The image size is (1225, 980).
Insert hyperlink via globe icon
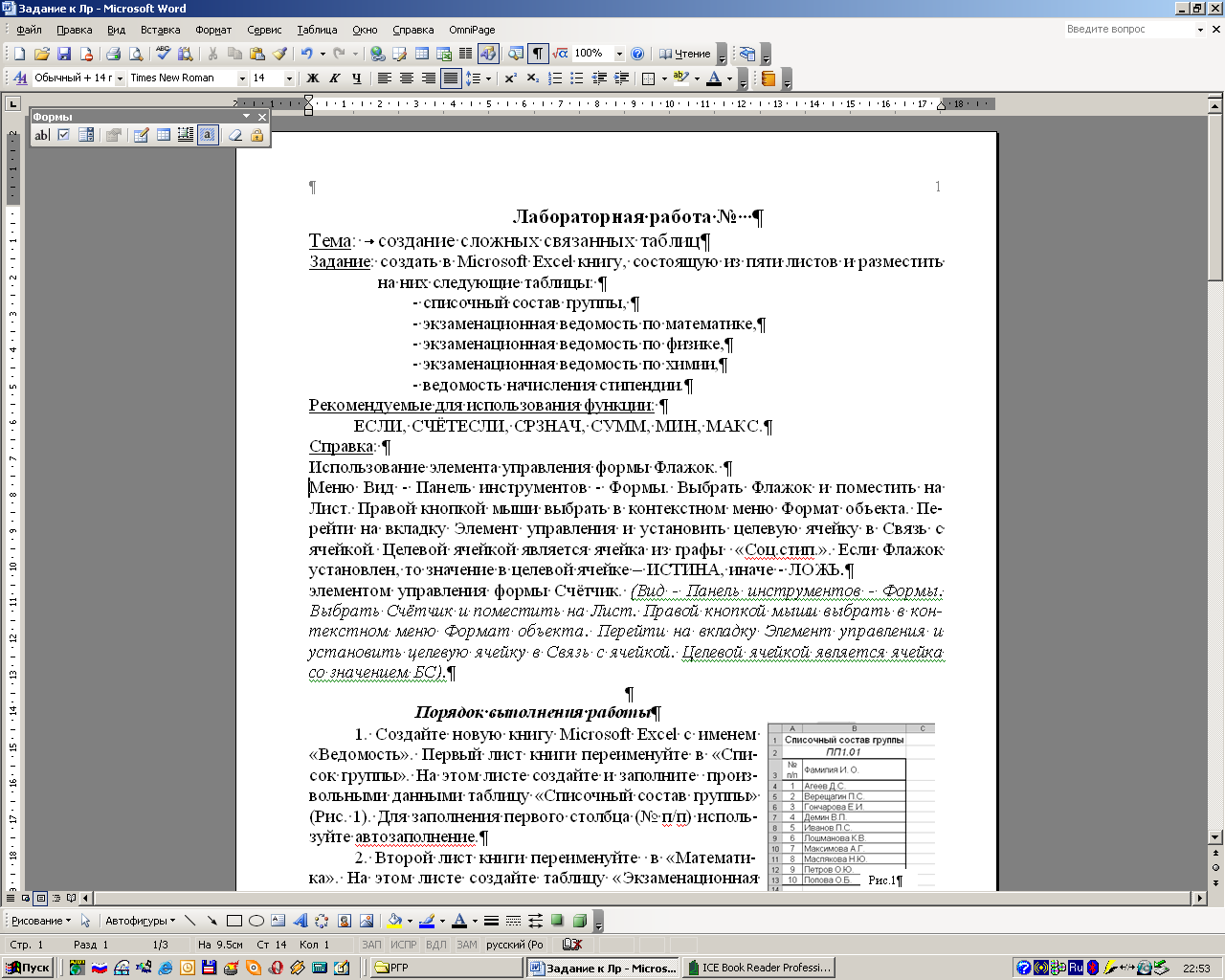(377, 55)
